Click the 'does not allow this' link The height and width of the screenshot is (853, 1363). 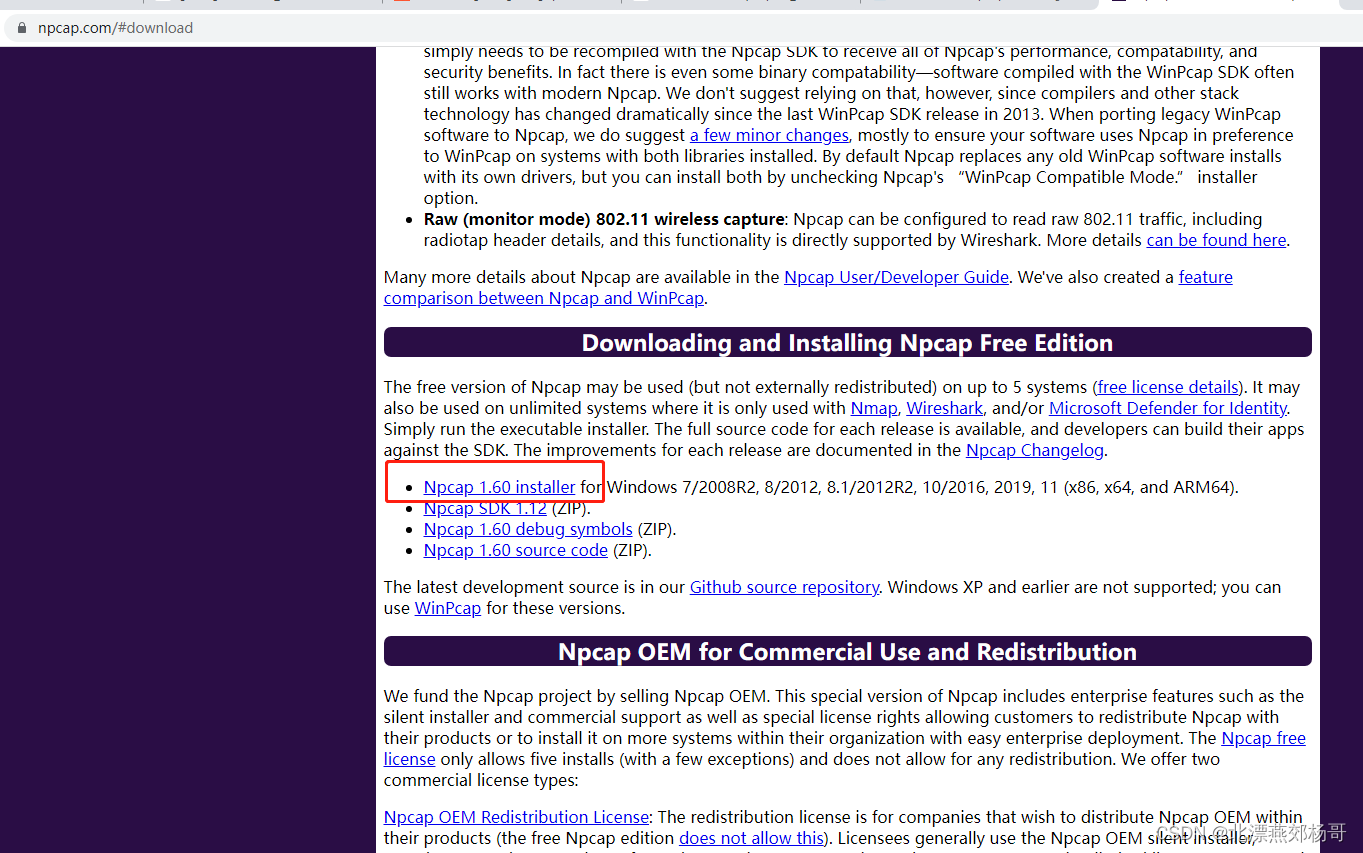click(x=752, y=838)
